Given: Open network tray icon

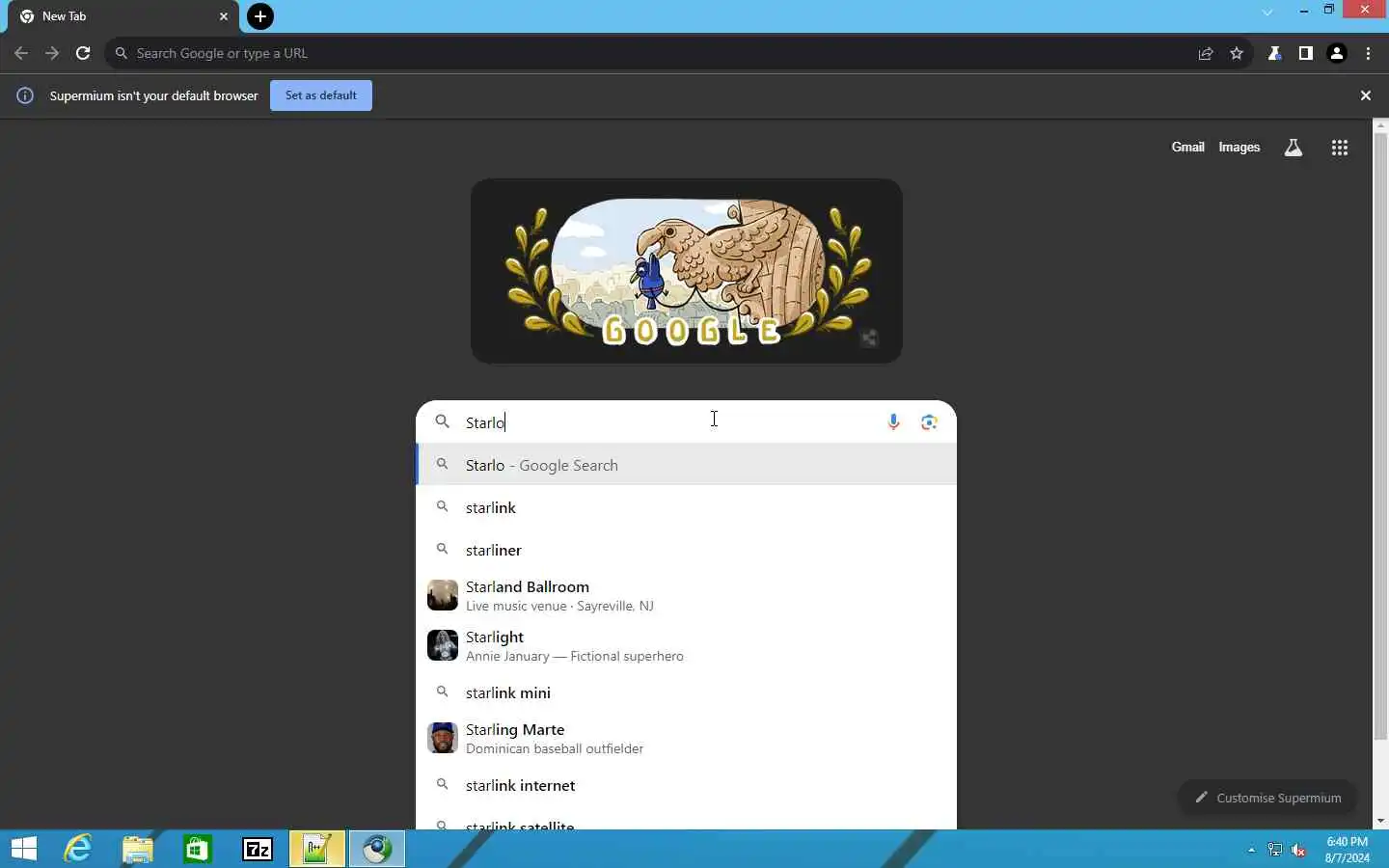Looking at the screenshot, I should click(x=1275, y=850).
